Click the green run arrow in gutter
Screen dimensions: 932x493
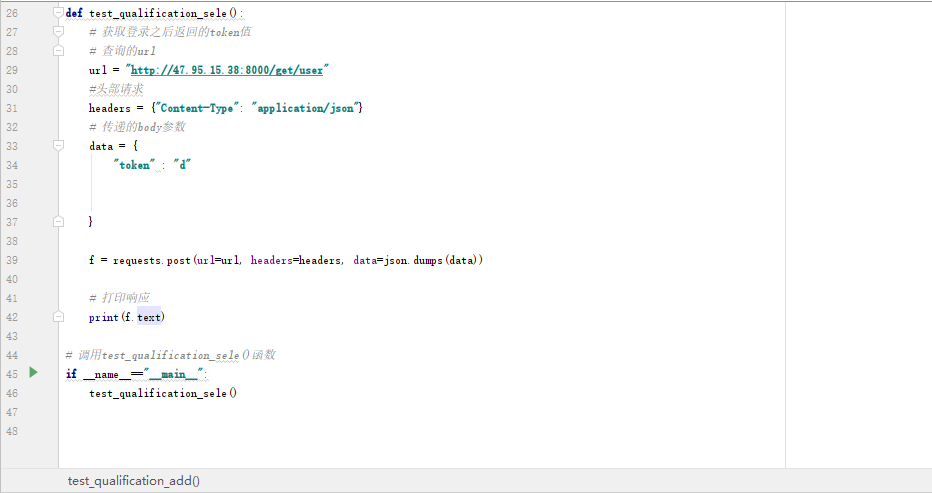click(33, 373)
